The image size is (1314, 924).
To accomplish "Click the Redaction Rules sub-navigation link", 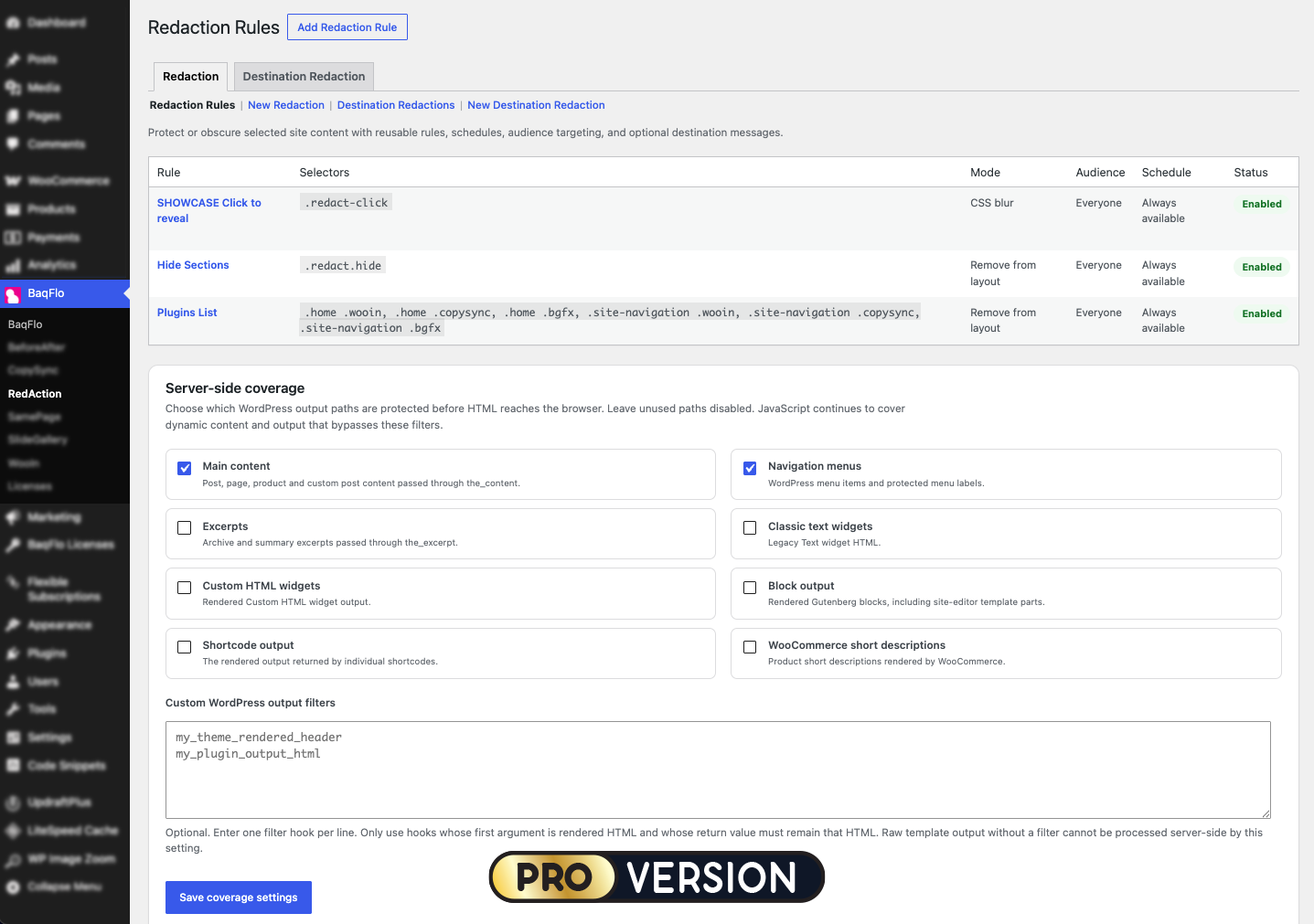I will (192, 105).
